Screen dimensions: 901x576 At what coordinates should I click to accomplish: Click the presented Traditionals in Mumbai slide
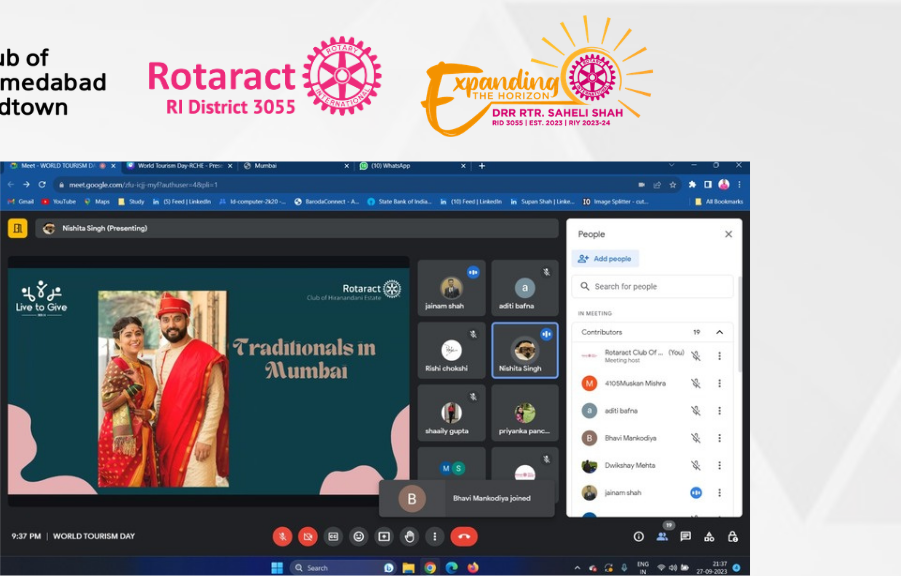tap(209, 381)
